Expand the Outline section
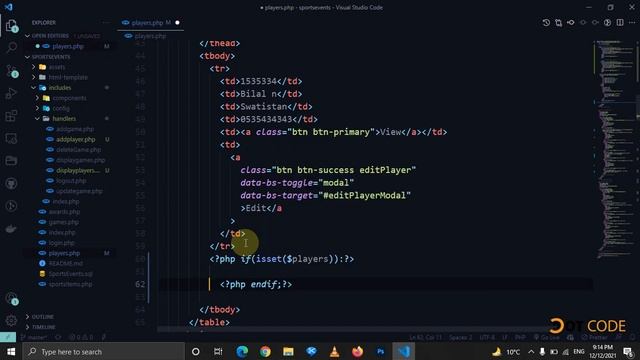 click(42, 317)
